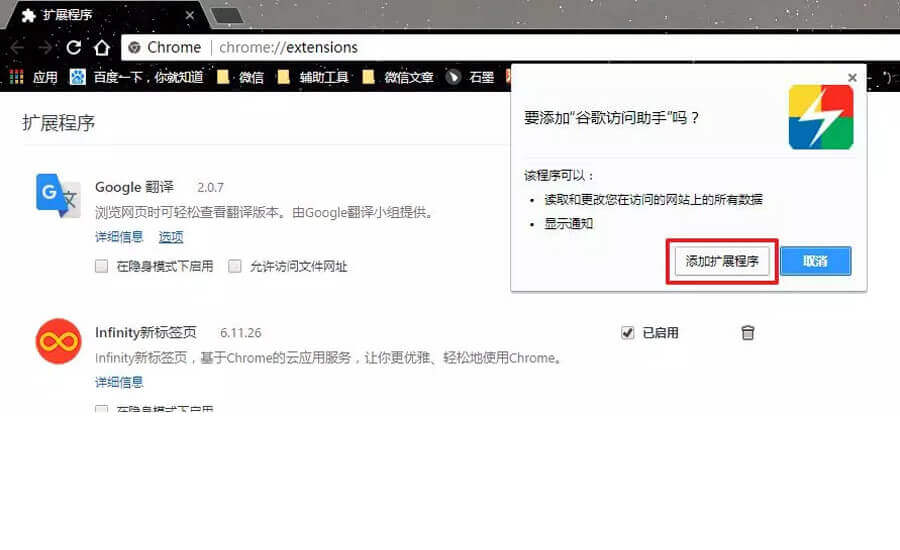900x550 pixels.
Task: Open the 应用 apps grid shortcut
Action: [x=33, y=77]
